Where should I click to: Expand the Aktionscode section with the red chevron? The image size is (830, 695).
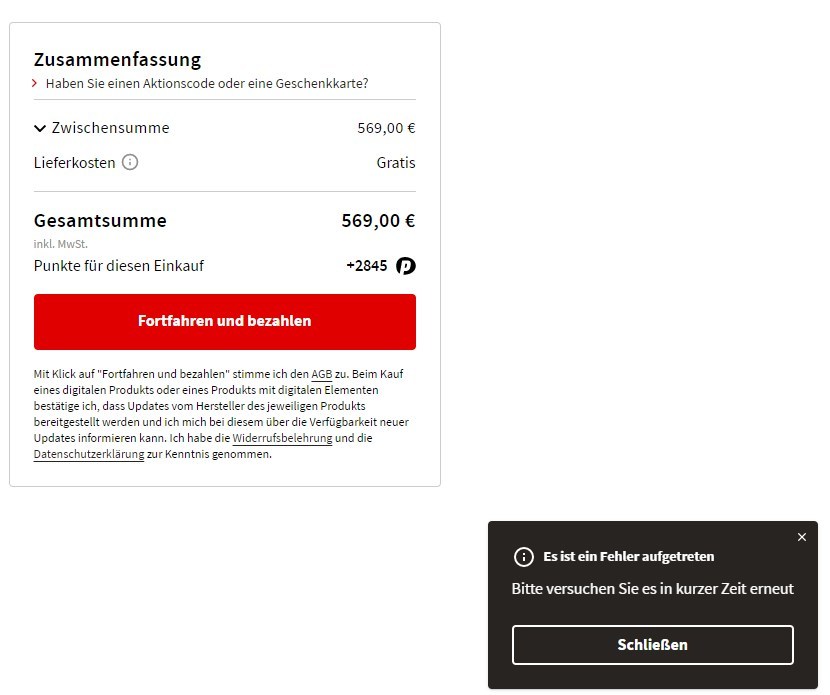tap(35, 83)
